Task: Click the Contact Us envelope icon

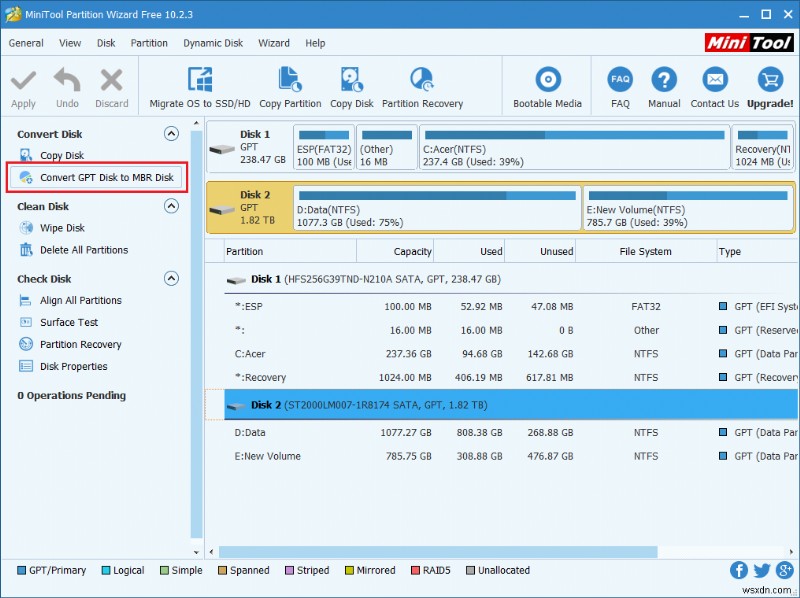Action: [x=714, y=81]
